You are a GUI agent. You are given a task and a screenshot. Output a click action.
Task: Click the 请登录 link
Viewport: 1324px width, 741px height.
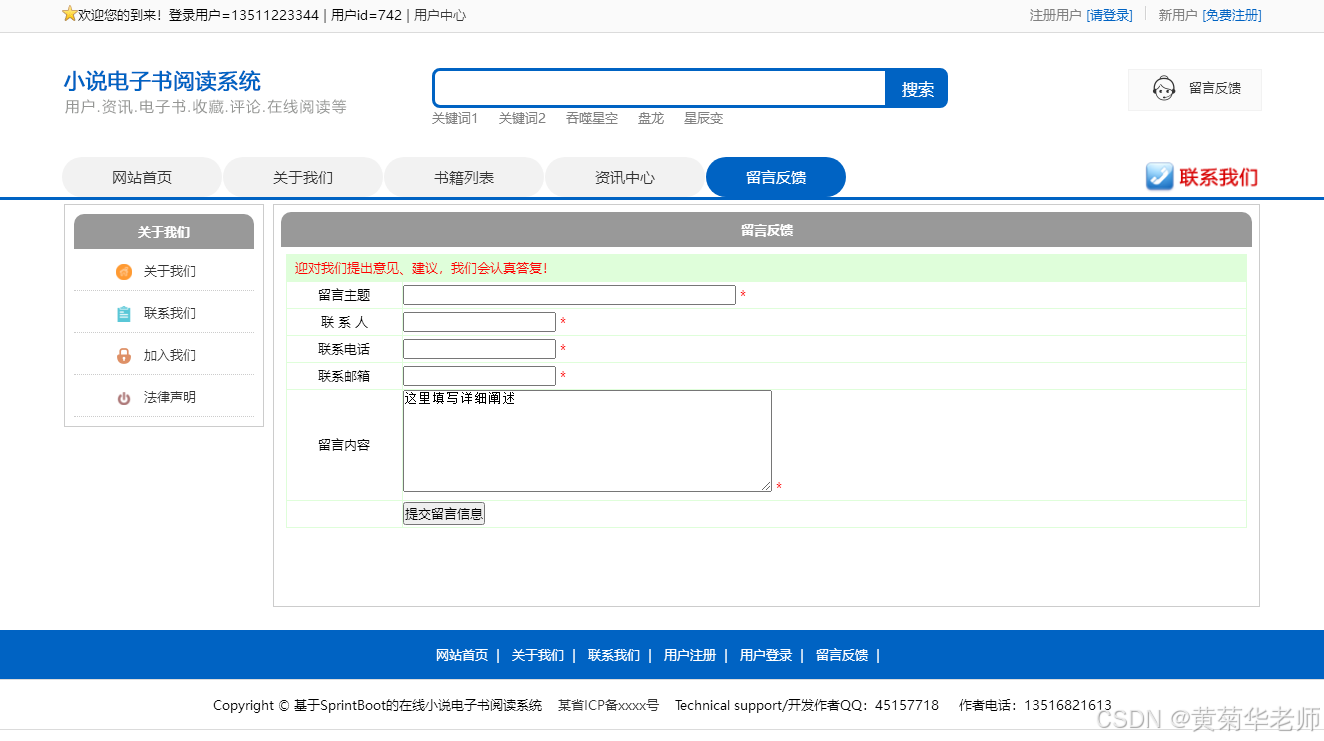pos(1110,15)
